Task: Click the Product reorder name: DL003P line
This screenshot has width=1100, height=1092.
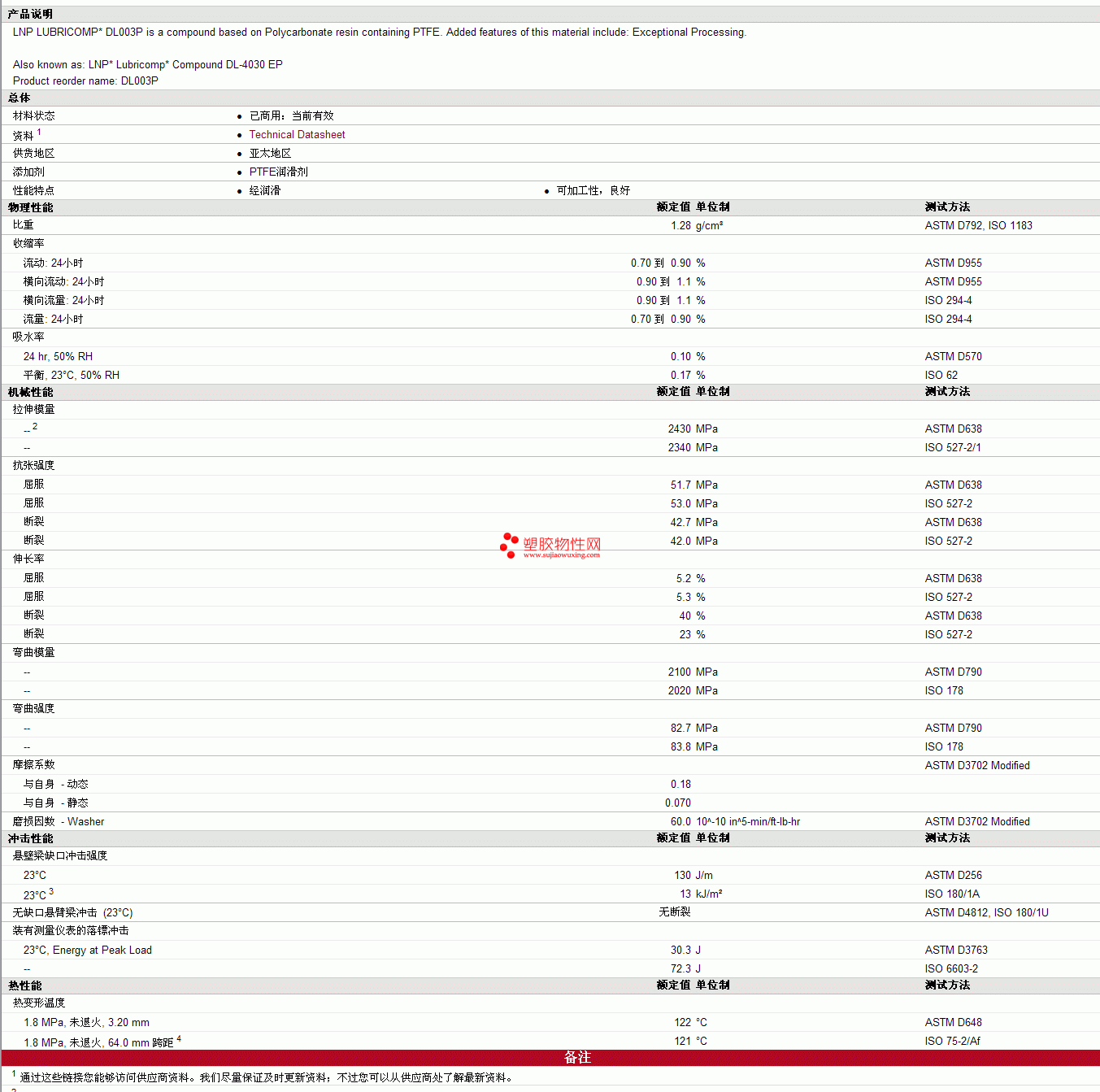Action: pos(85,81)
